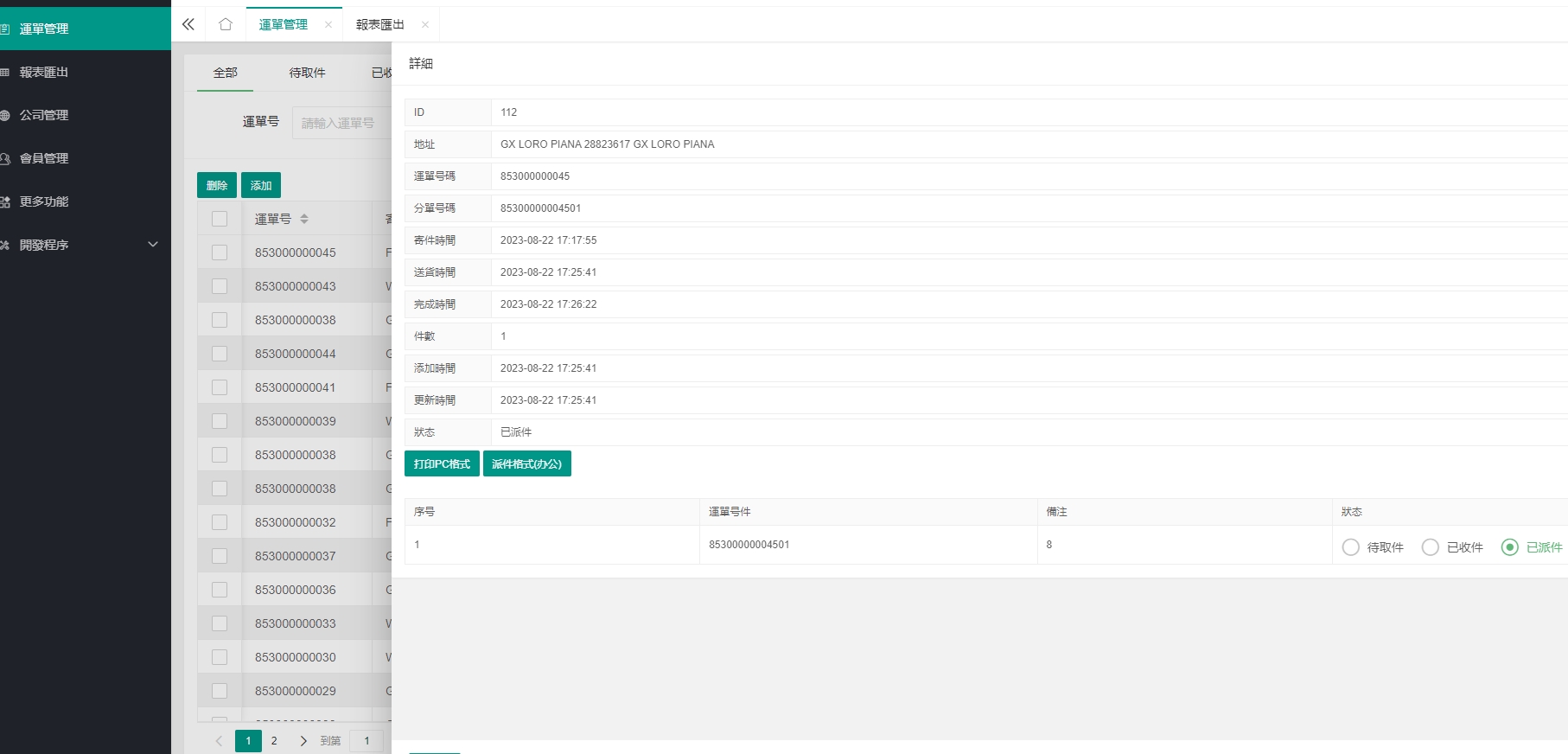Close the 報表匯出 tab
This screenshot has height=754, width=1568.
(x=425, y=25)
